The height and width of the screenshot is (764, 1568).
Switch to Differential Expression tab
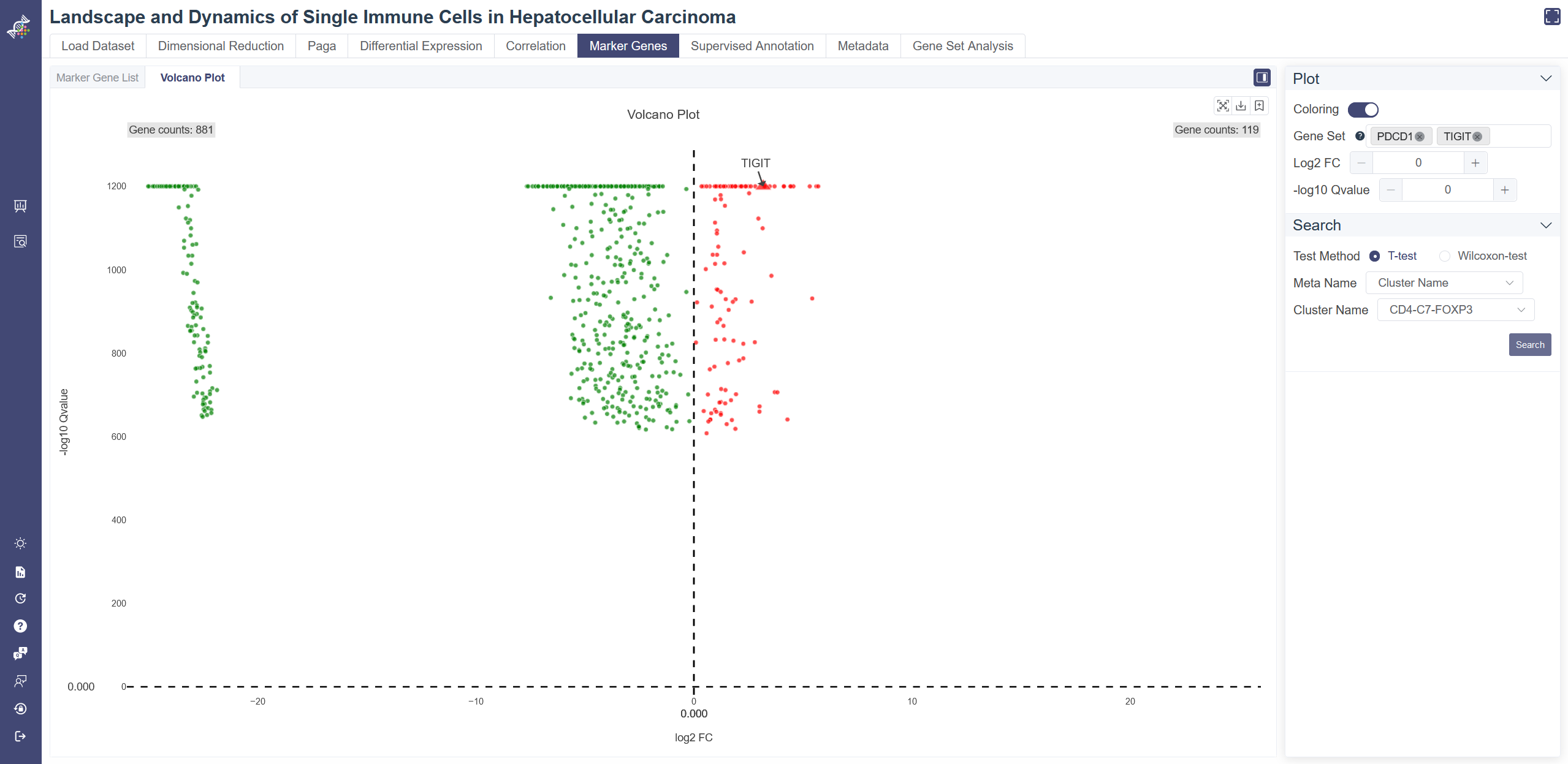(421, 46)
